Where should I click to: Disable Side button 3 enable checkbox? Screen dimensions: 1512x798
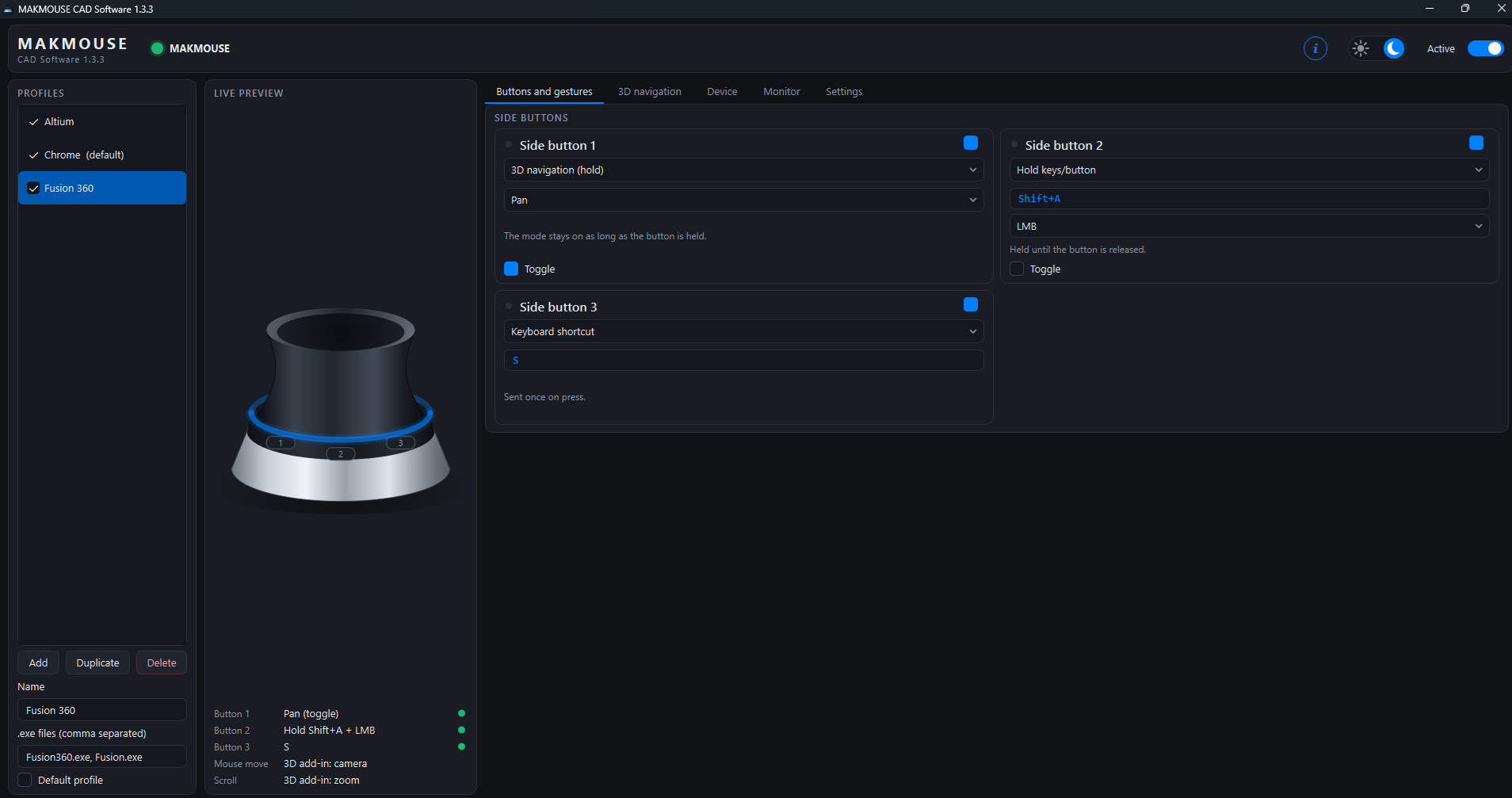point(970,304)
